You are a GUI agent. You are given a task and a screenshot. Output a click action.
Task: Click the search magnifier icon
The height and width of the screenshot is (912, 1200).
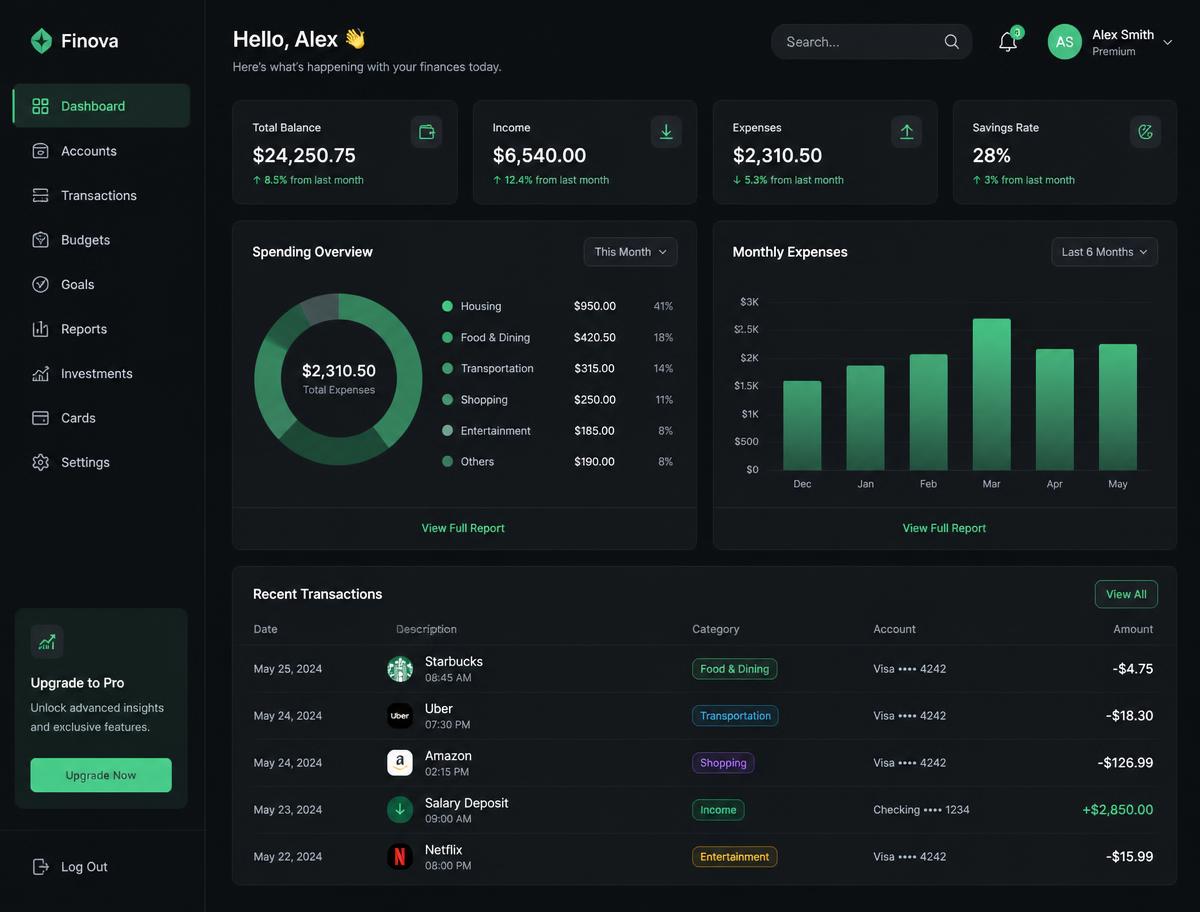coord(952,42)
